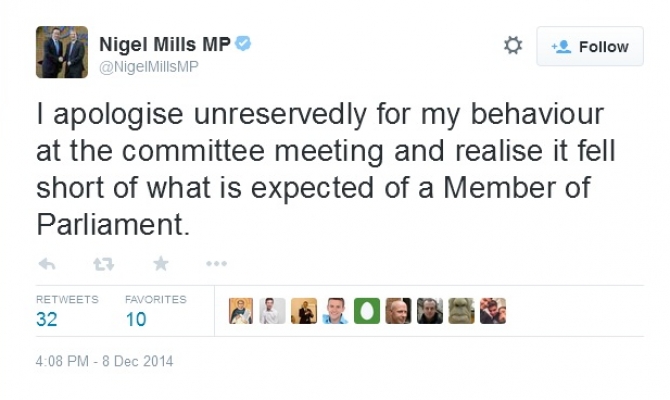View the 32 retweets list
Image resolution: width=670 pixels, height=400 pixels.
click(47, 319)
